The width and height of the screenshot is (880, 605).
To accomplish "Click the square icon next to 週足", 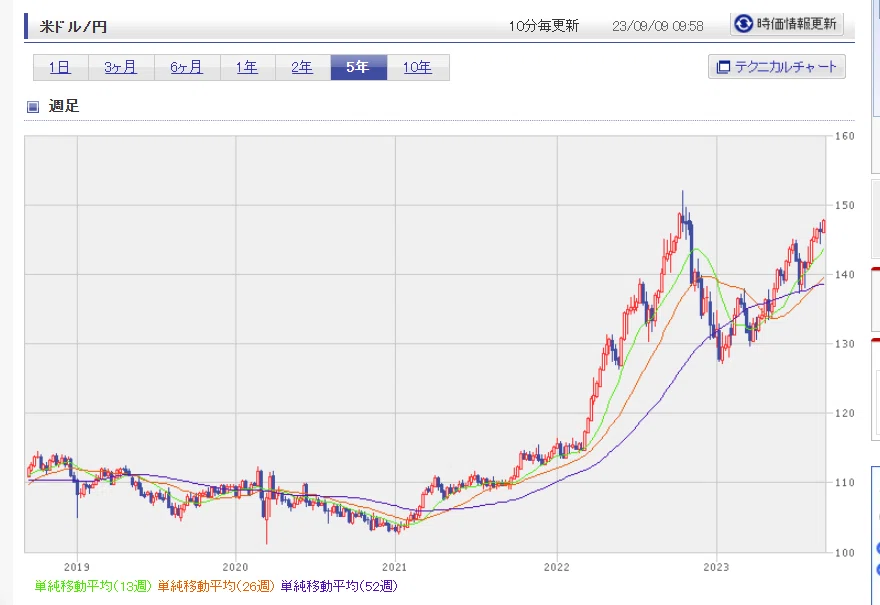I will click(x=33, y=106).
